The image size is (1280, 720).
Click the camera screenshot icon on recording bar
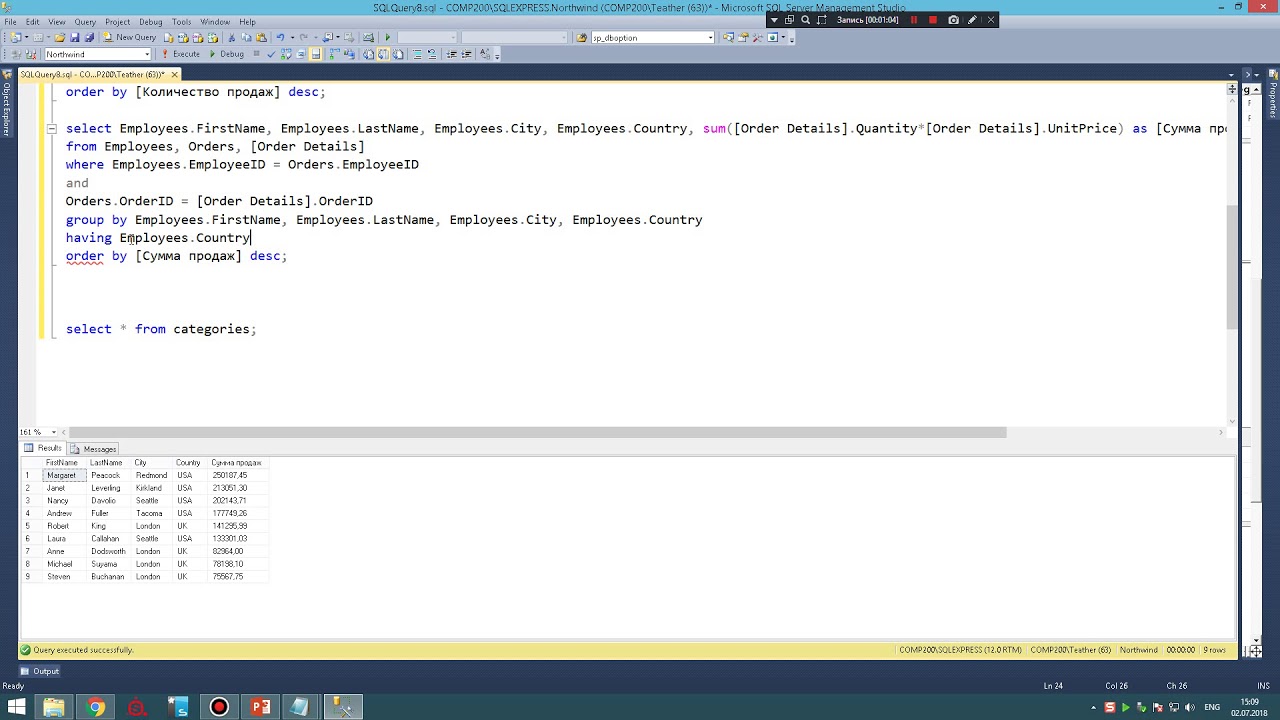point(953,19)
